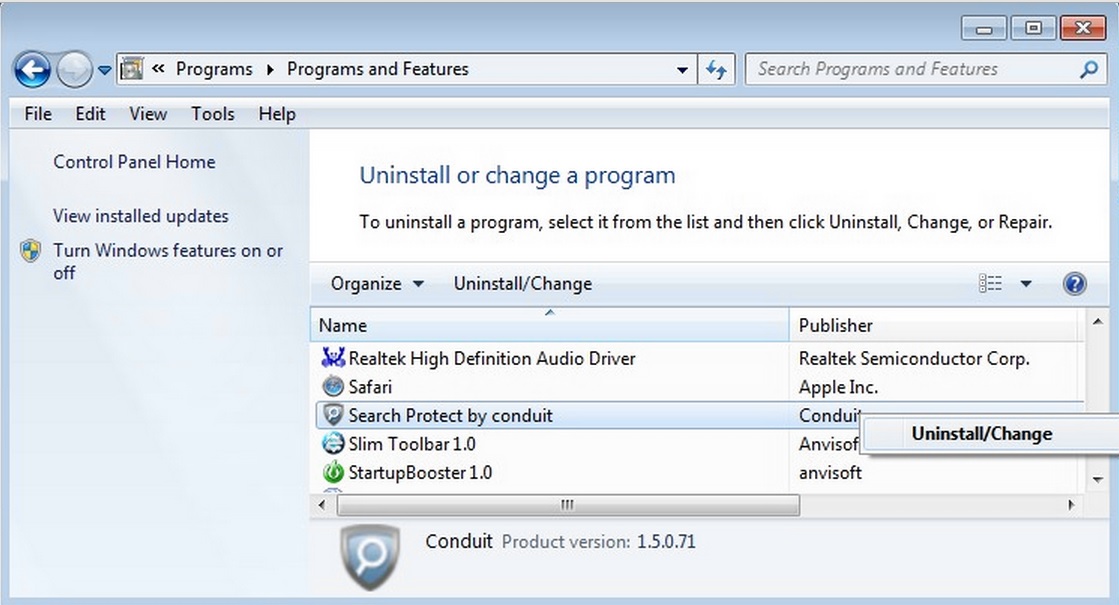Open the blue Help question icon

click(1074, 284)
